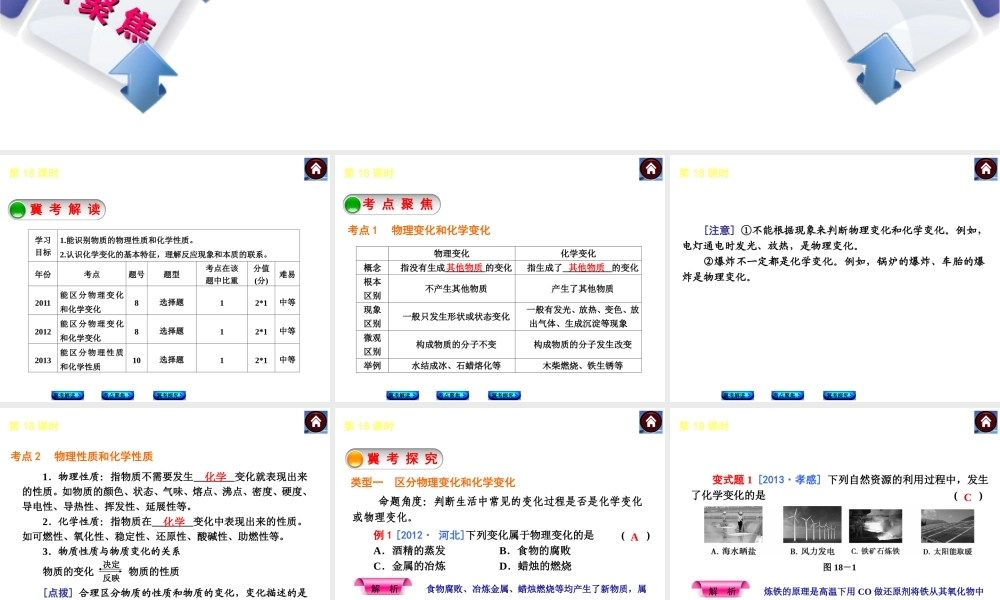The height and width of the screenshot is (600, 1000).
Task: Click 题型 header in exam table
Action: tap(172, 274)
